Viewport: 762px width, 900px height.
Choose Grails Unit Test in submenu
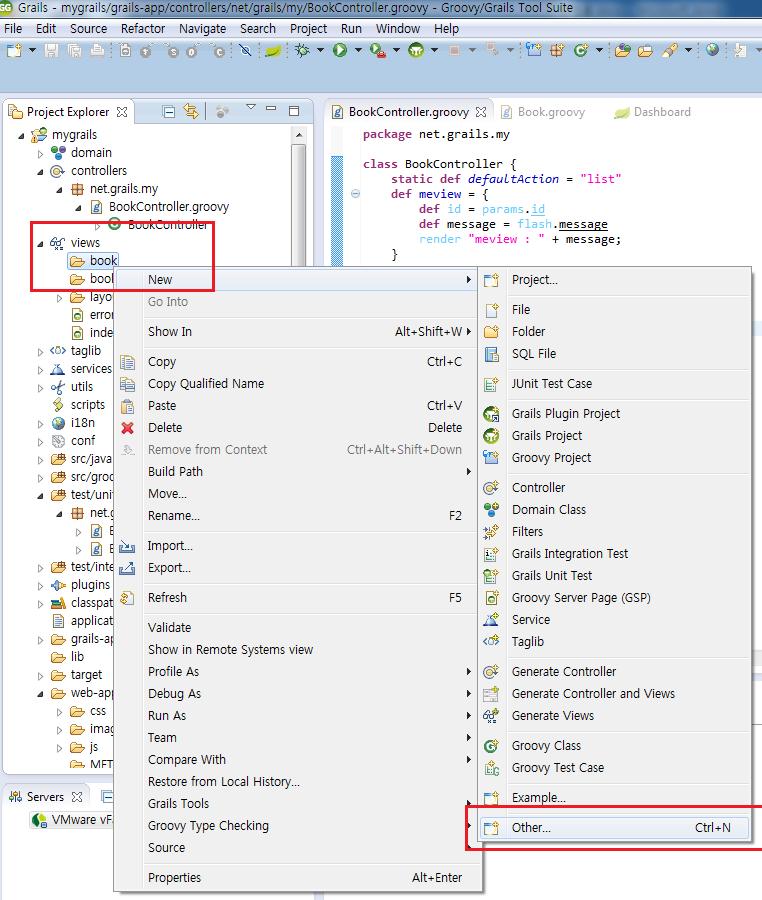pos(615,575)
